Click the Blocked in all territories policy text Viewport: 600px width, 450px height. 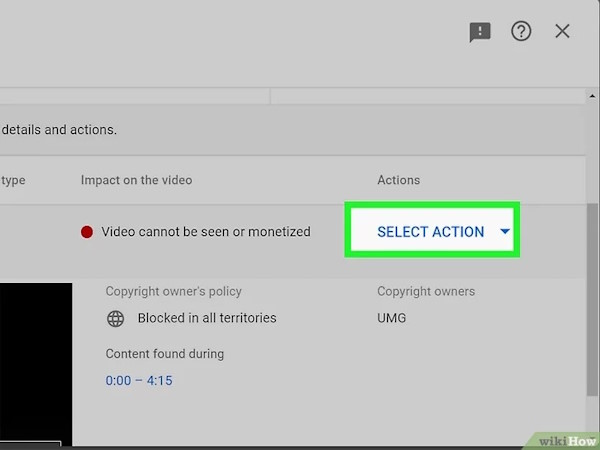point(207,318)
